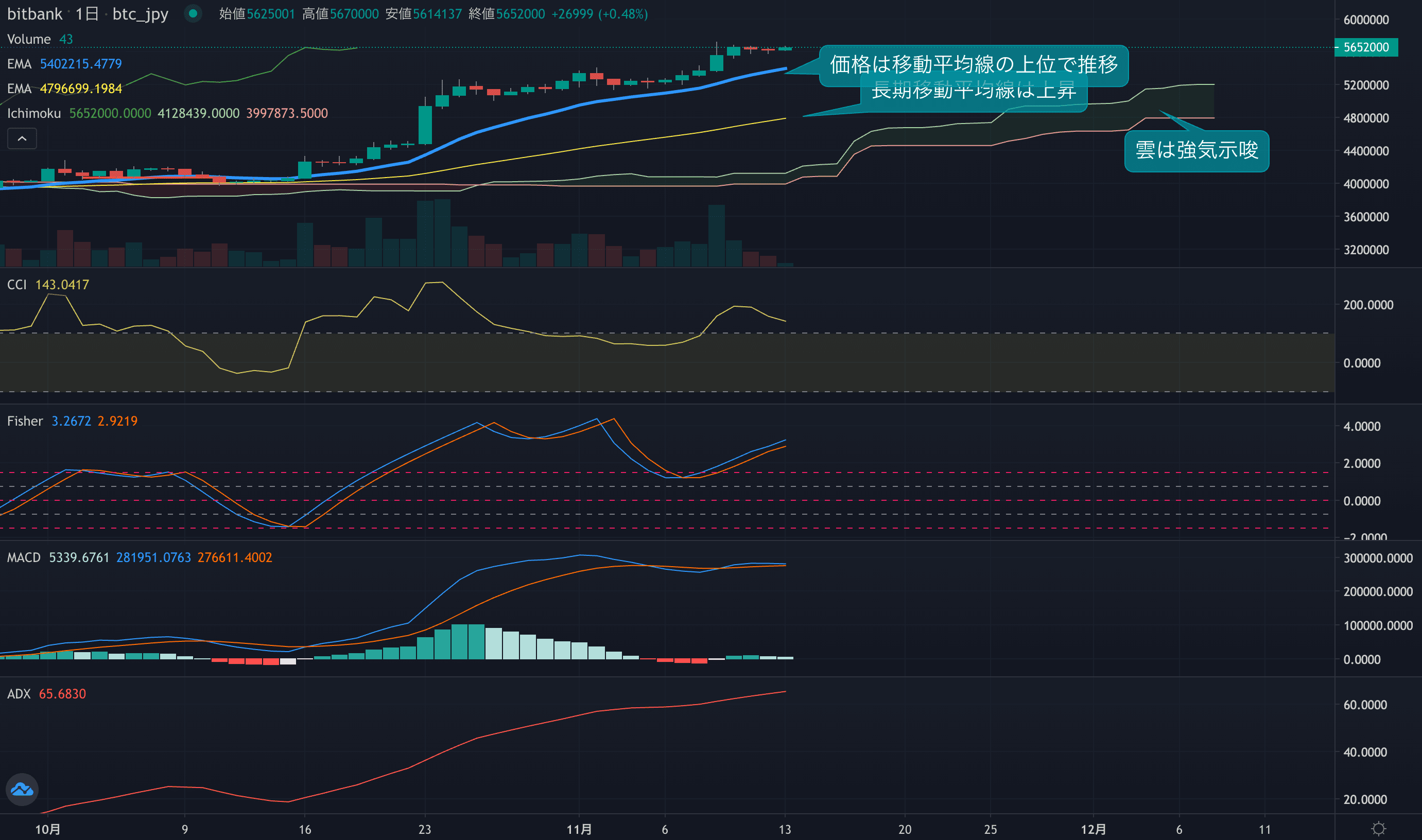Select the 長期移動平均線は上昇 callout annotation
This screenshot has height=840, width=1422.
pos(974,97)
